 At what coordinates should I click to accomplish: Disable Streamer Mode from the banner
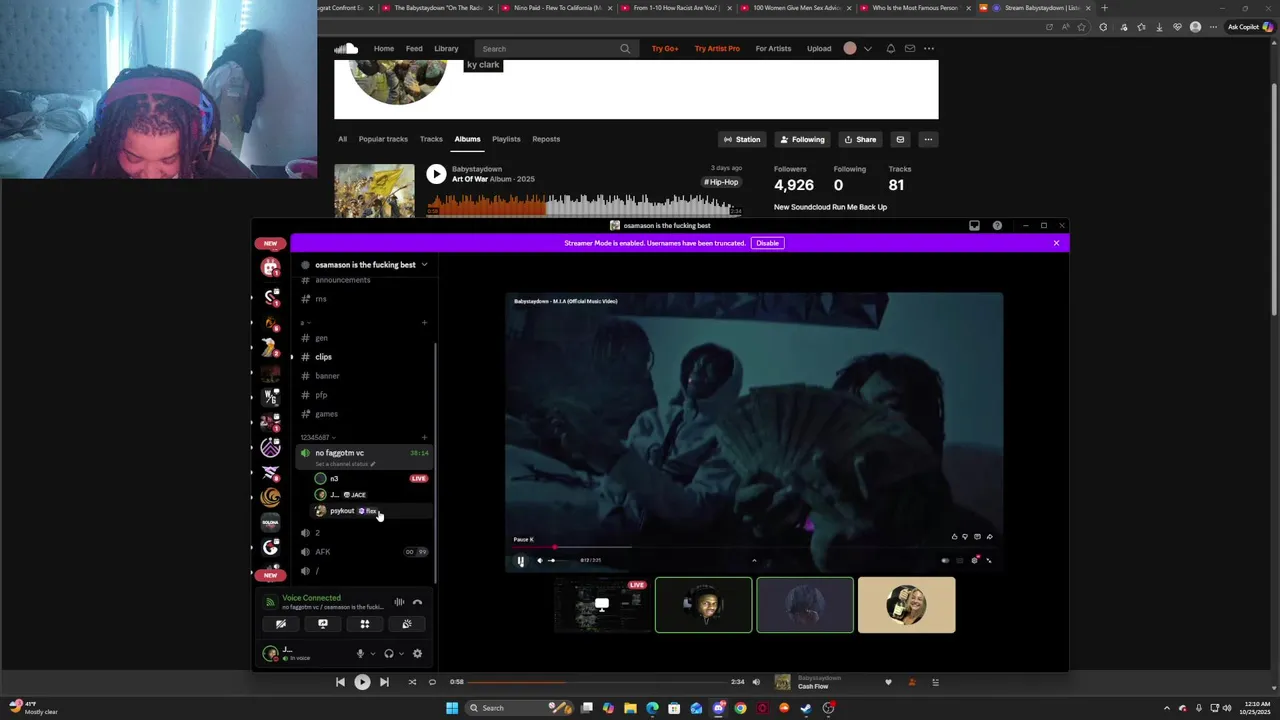(767, 243)
